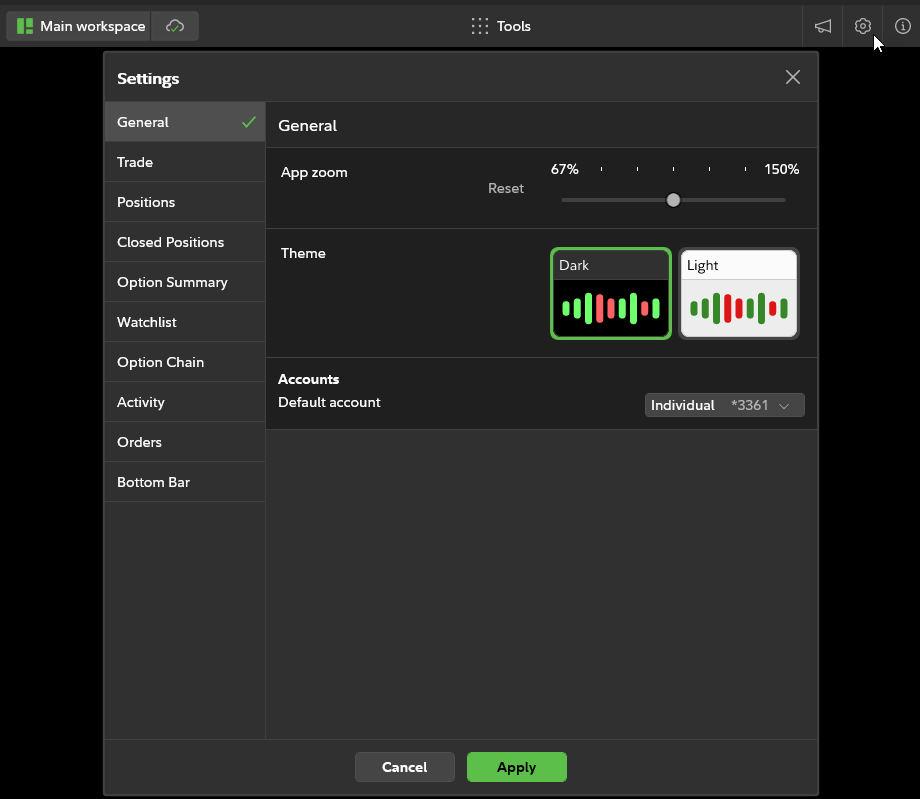Click the info circle icon
920x799 pixels.
[902, 26]
